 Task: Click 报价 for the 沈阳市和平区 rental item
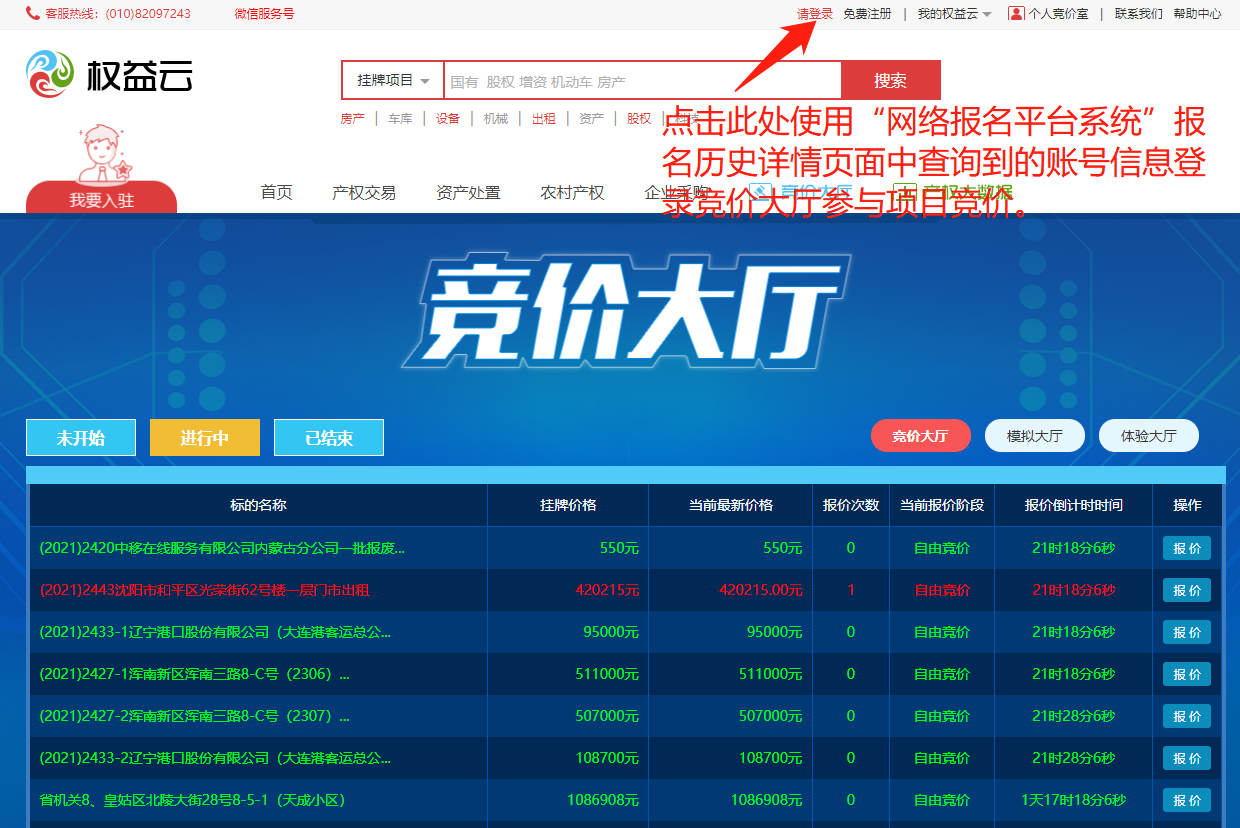click(x=1186, y=590)
